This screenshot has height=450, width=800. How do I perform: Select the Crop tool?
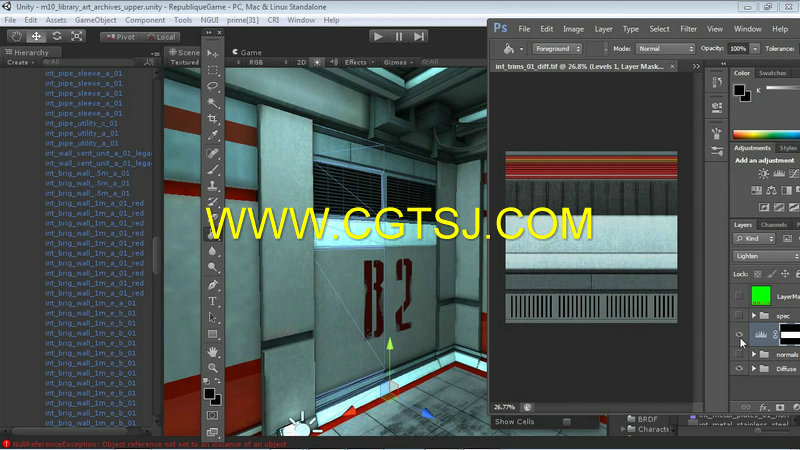pos(213,119)
